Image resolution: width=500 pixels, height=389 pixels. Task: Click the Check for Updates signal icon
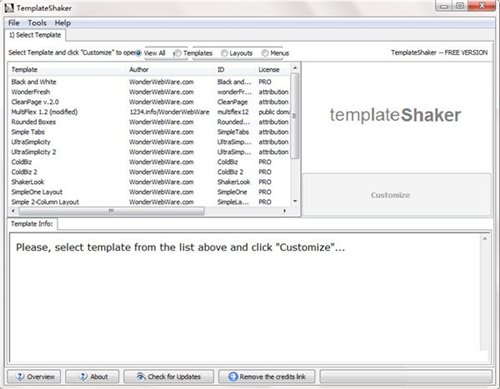click(141, 377)
